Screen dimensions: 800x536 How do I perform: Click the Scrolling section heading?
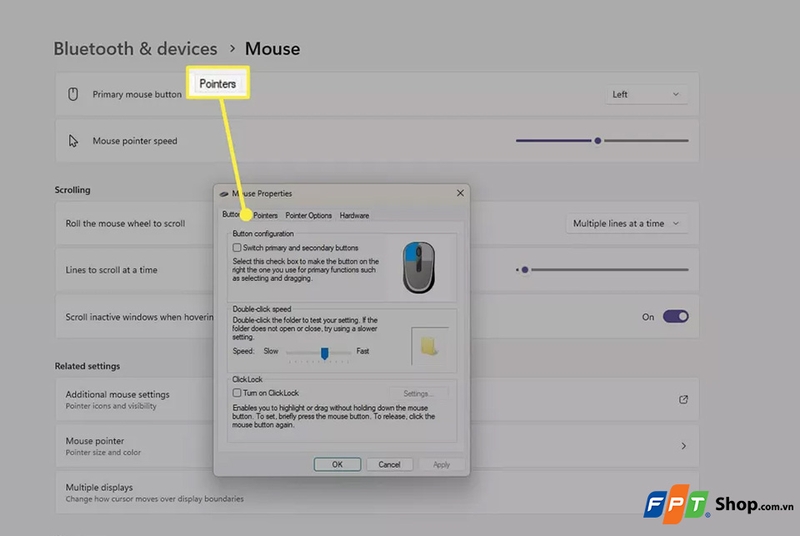pyautogui.click(x=72, y=190)
